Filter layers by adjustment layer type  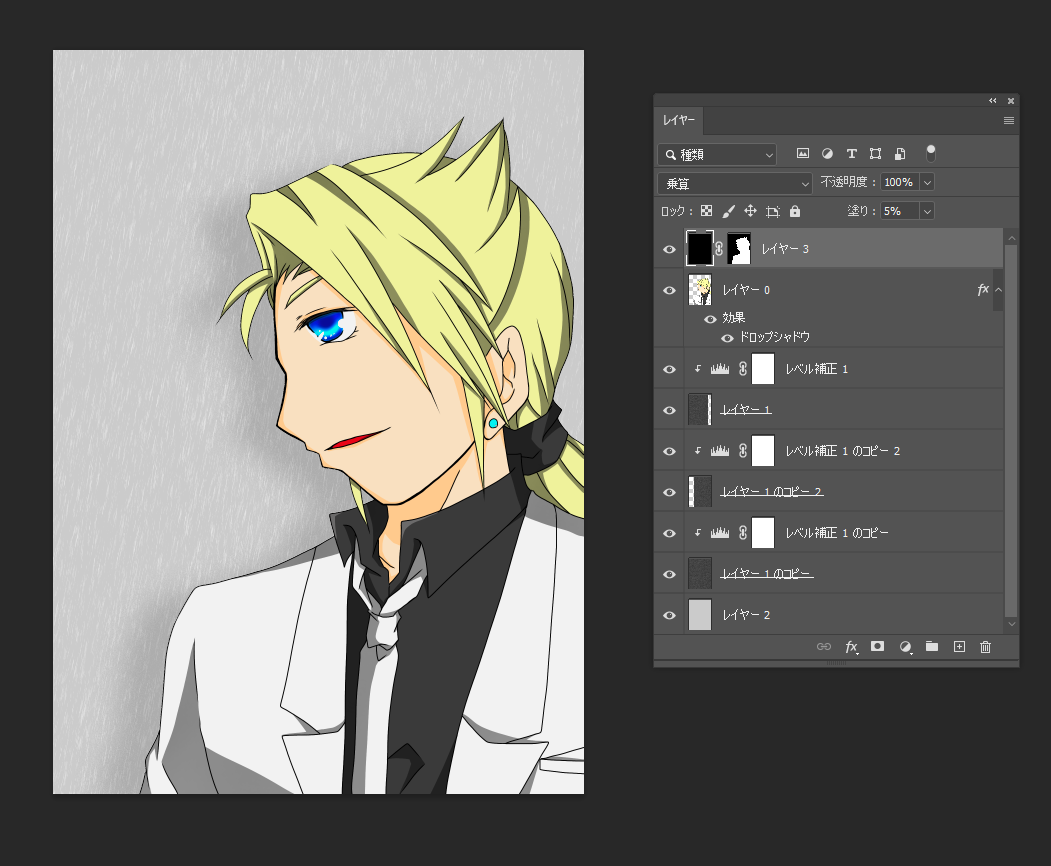click(x=827, y=154)
